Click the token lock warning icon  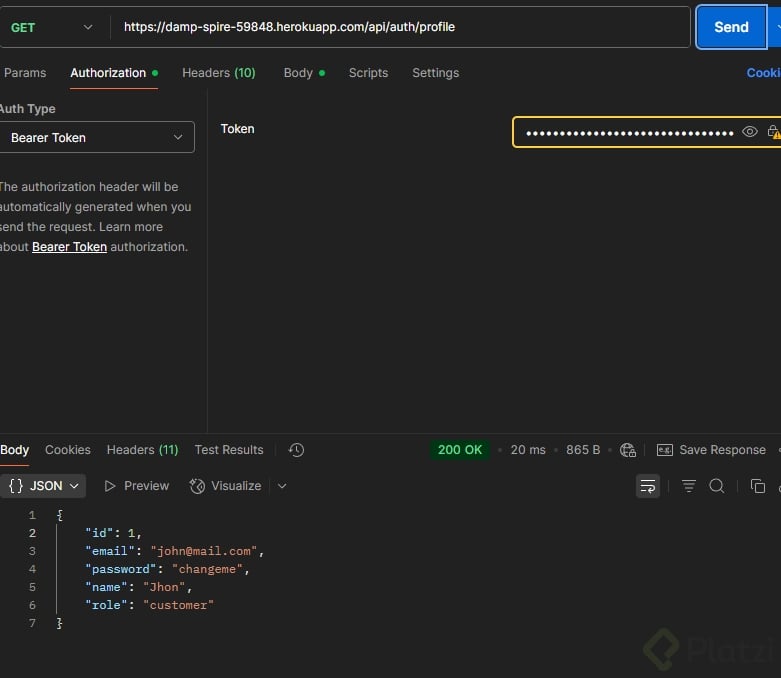tap(773, 132)
